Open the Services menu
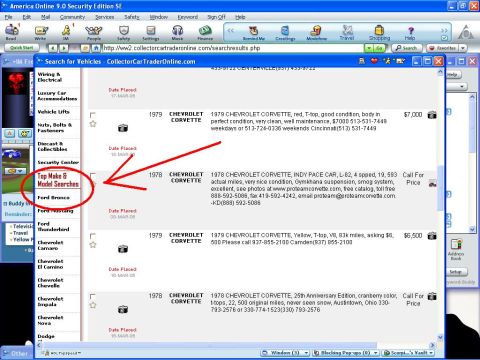Image resolution: width=480 pixels, height=360 pixels. [x=105, y=17]
